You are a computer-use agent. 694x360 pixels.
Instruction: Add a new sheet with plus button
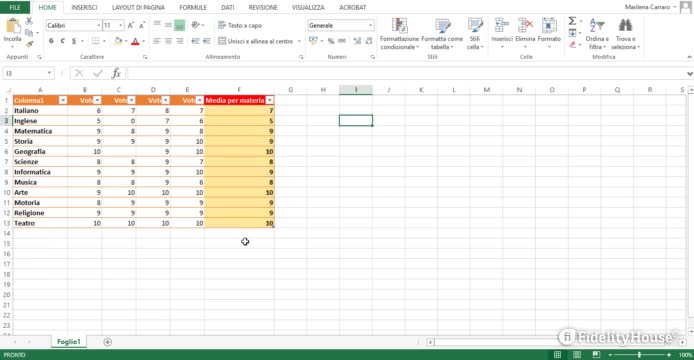[x=108, y=342]
